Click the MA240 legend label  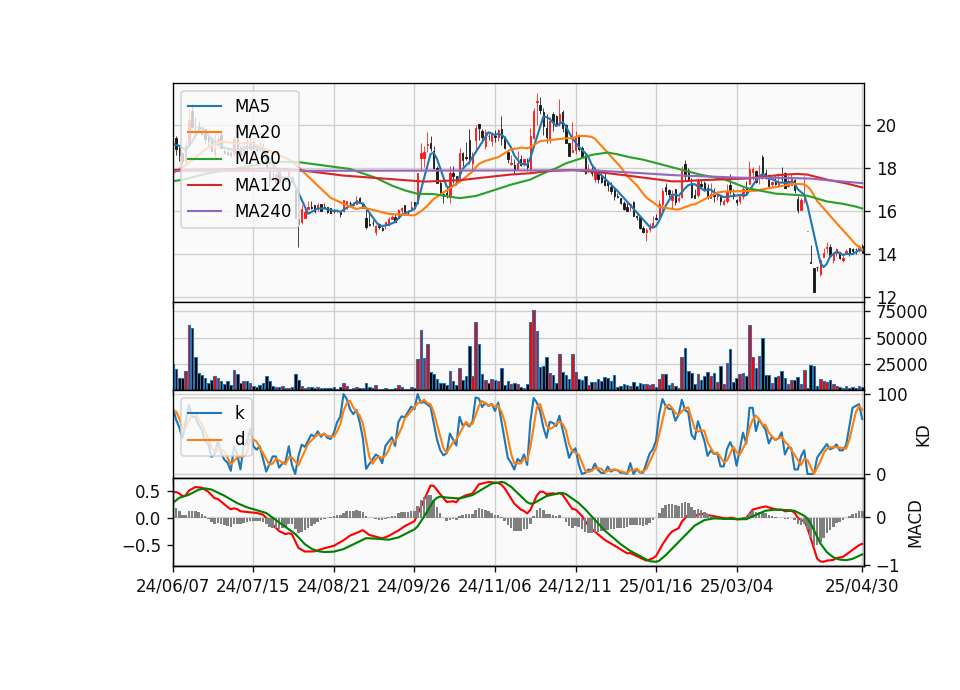(263, 211)
